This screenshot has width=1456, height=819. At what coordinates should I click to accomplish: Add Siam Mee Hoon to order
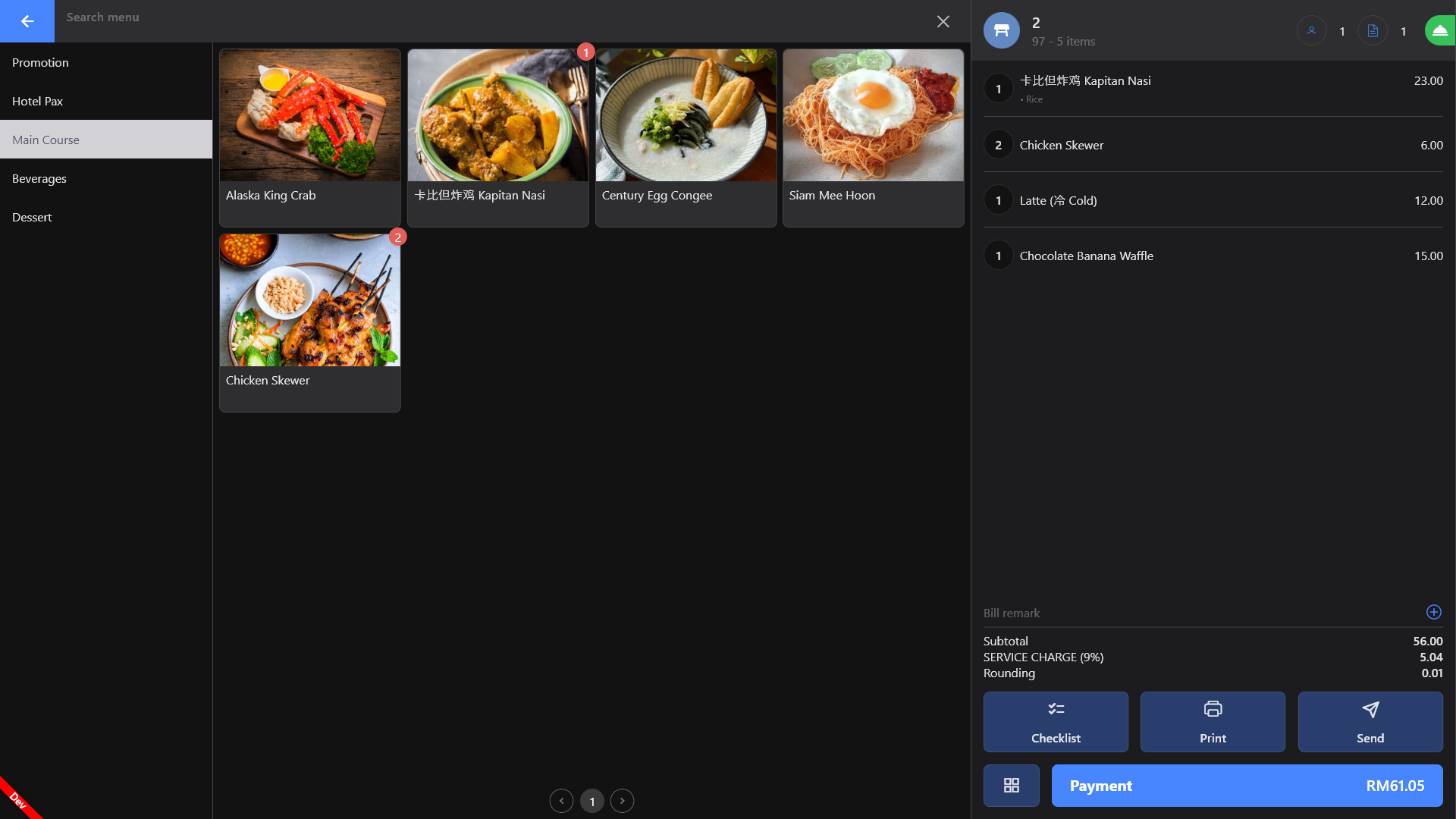coord(874,138)
